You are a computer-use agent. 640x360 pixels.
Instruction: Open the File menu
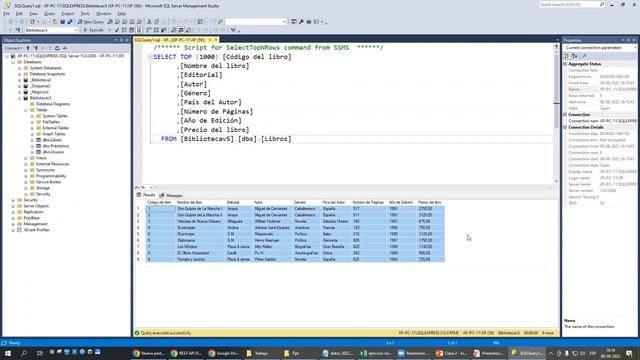6,13
